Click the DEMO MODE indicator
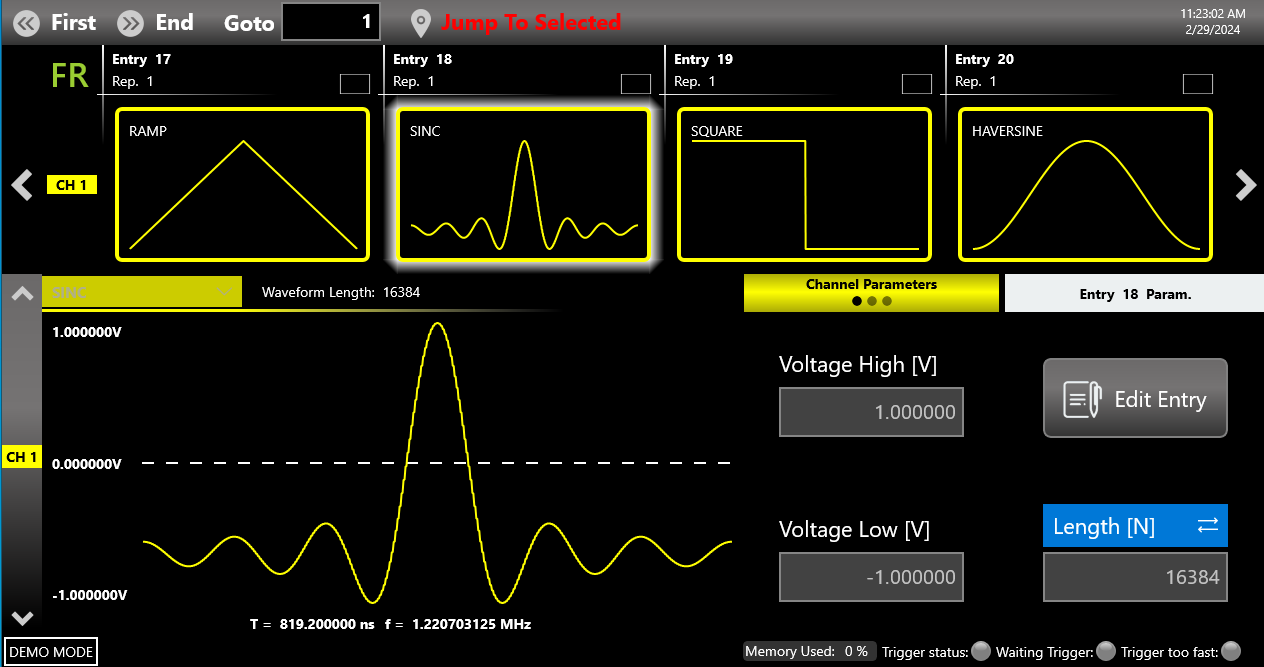 [x=51, y=652]
